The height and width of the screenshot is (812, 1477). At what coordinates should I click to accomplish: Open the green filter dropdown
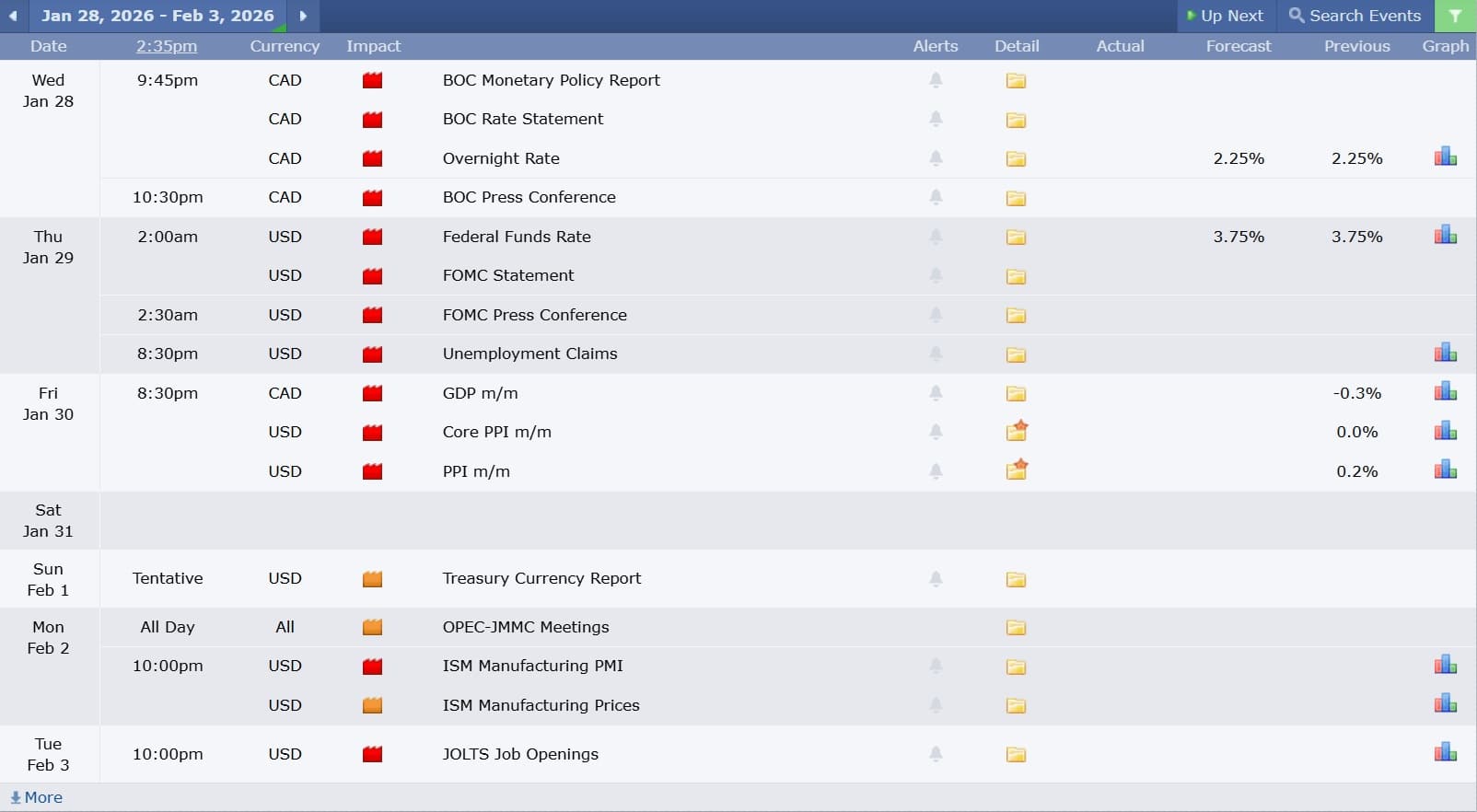(1455, 16)
